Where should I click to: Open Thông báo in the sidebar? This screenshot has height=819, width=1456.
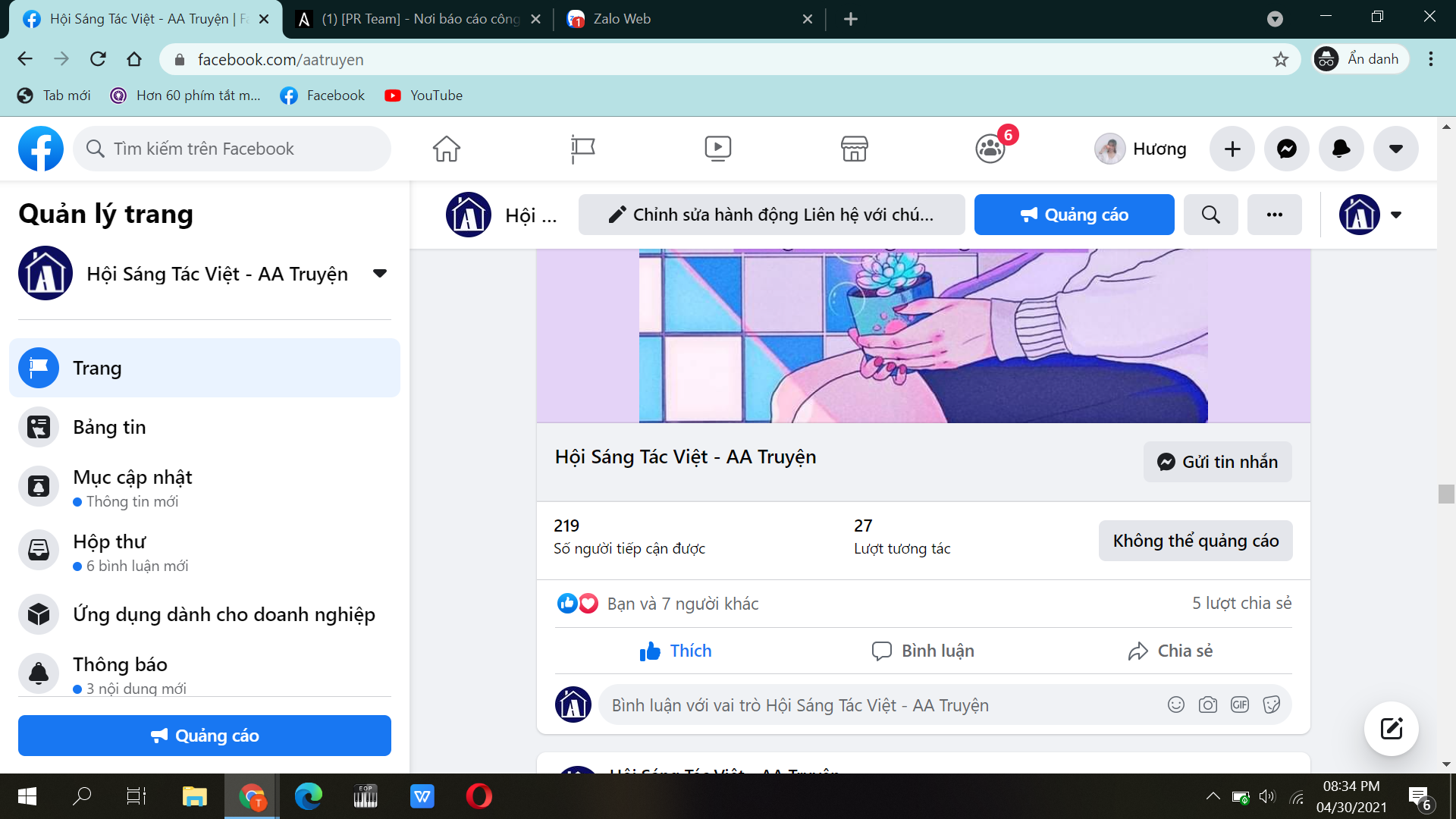205,673
